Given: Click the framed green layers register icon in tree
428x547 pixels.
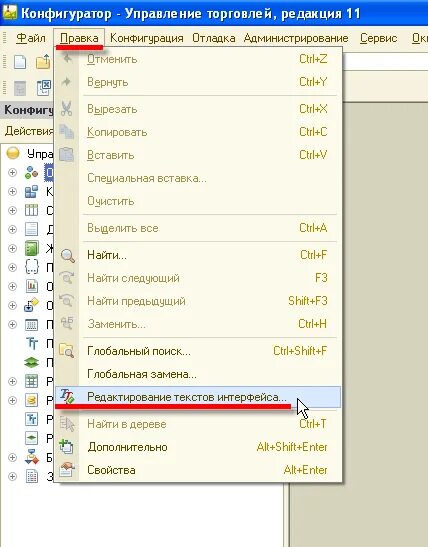Looking at the screenshot, I should [x=31, y=438].
